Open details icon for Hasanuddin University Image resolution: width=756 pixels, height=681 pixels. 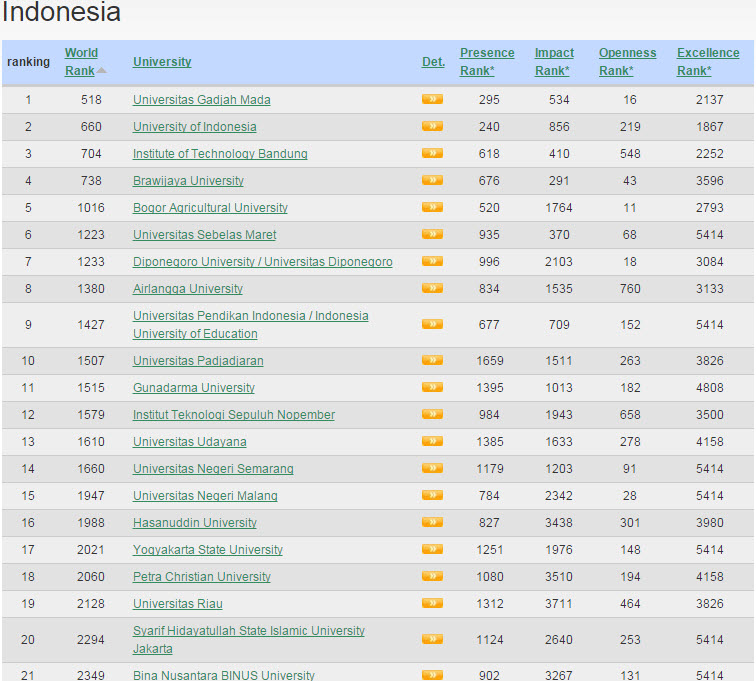(x=432, y=522)
